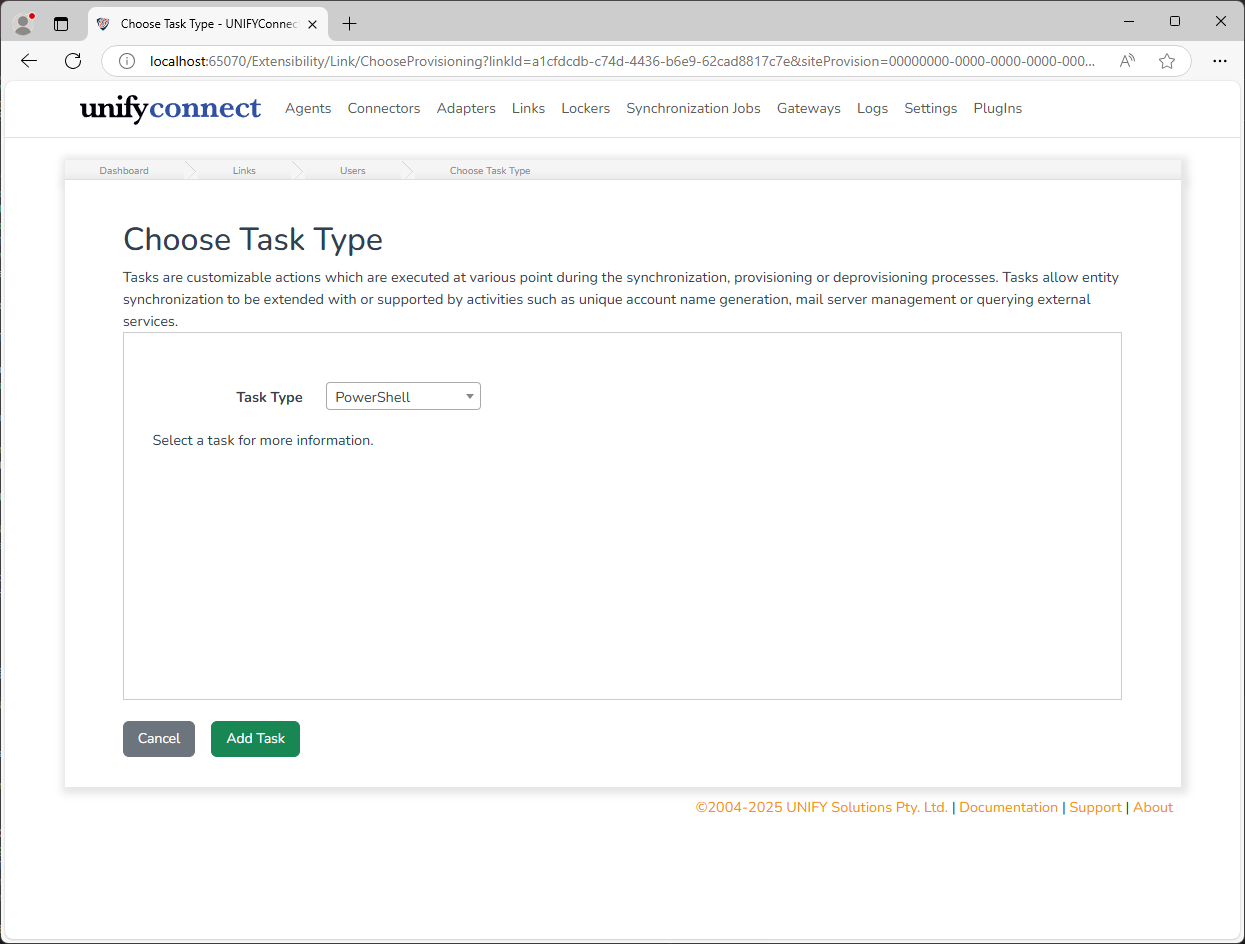Open the Links menu

coord(528,108)
